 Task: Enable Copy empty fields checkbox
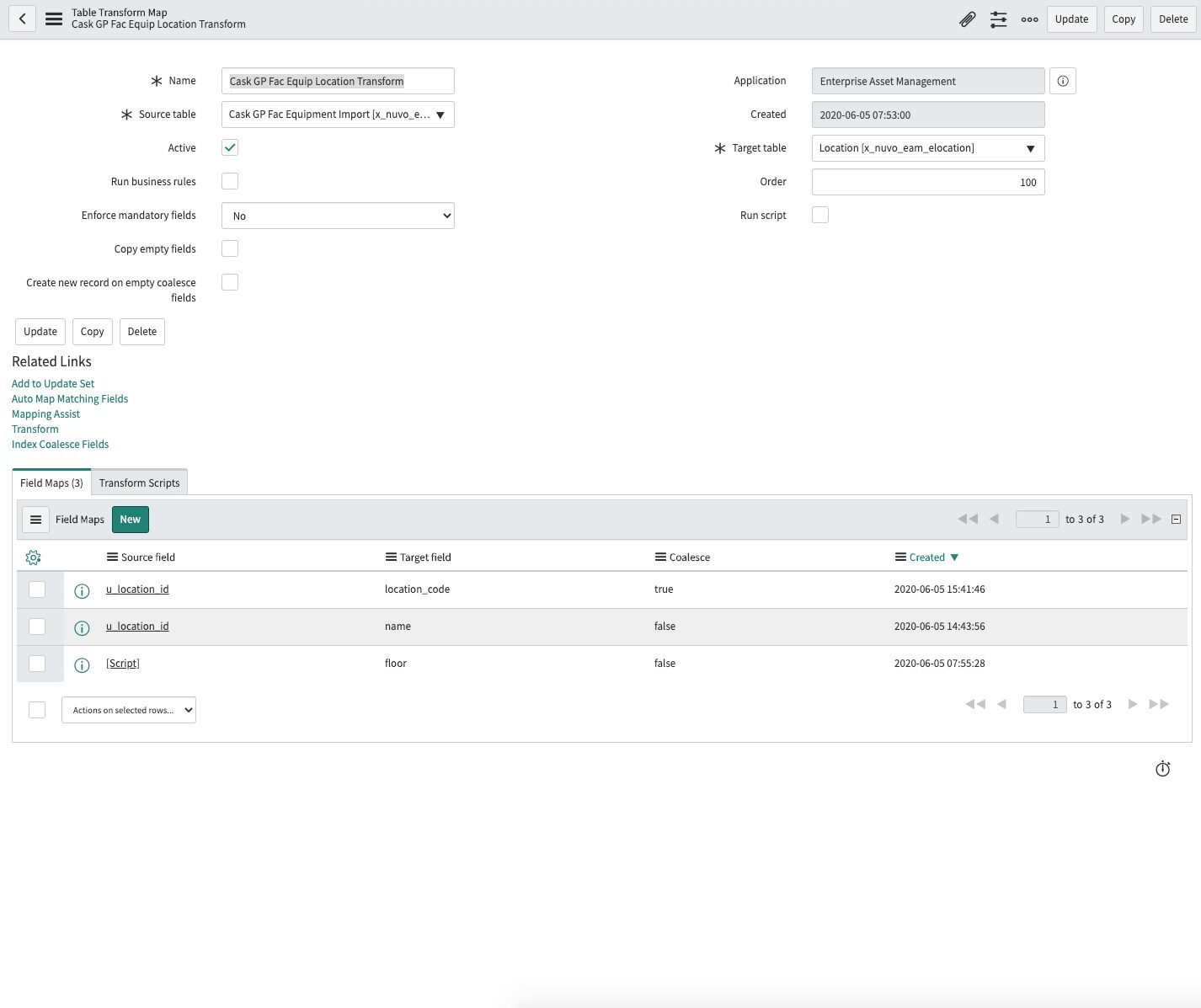pos(230,248)
